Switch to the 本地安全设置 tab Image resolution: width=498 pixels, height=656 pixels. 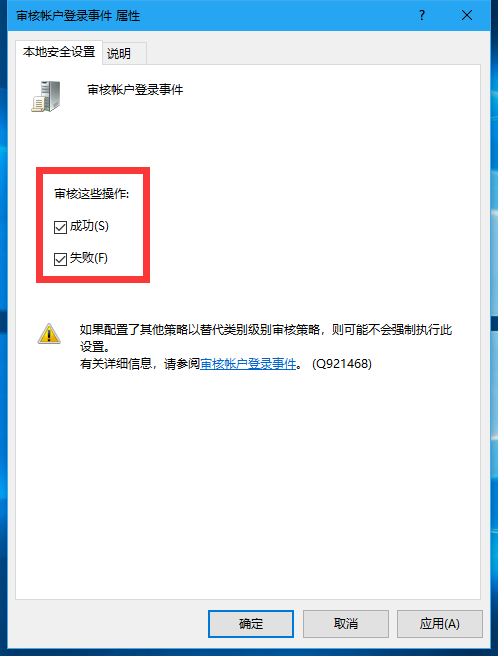(x=59, y=52)
